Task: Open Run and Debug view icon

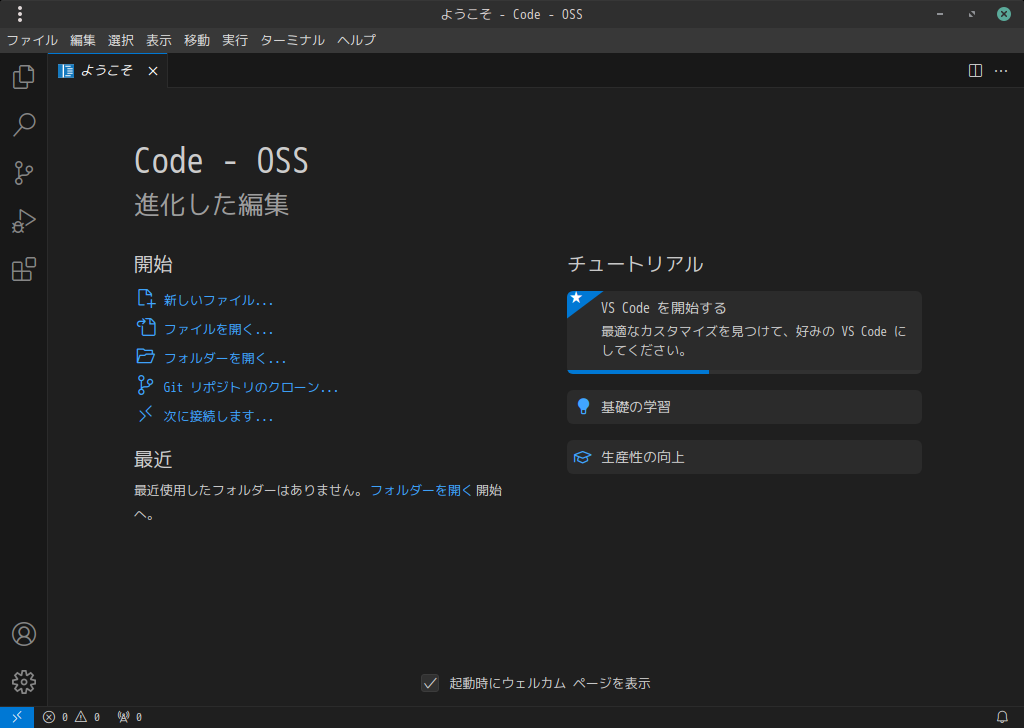Action: click(24, 221)
